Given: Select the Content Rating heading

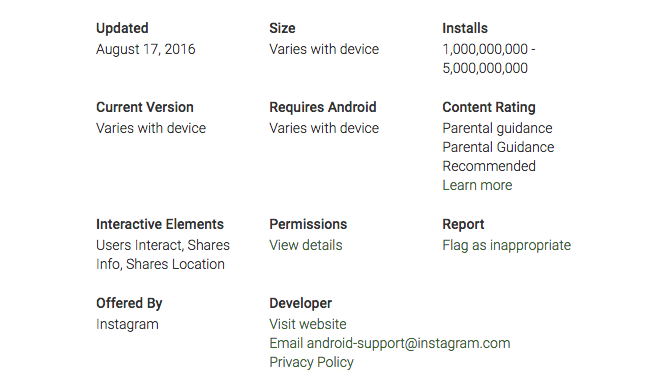Looking at the screenshot, I should pos(489,107).
